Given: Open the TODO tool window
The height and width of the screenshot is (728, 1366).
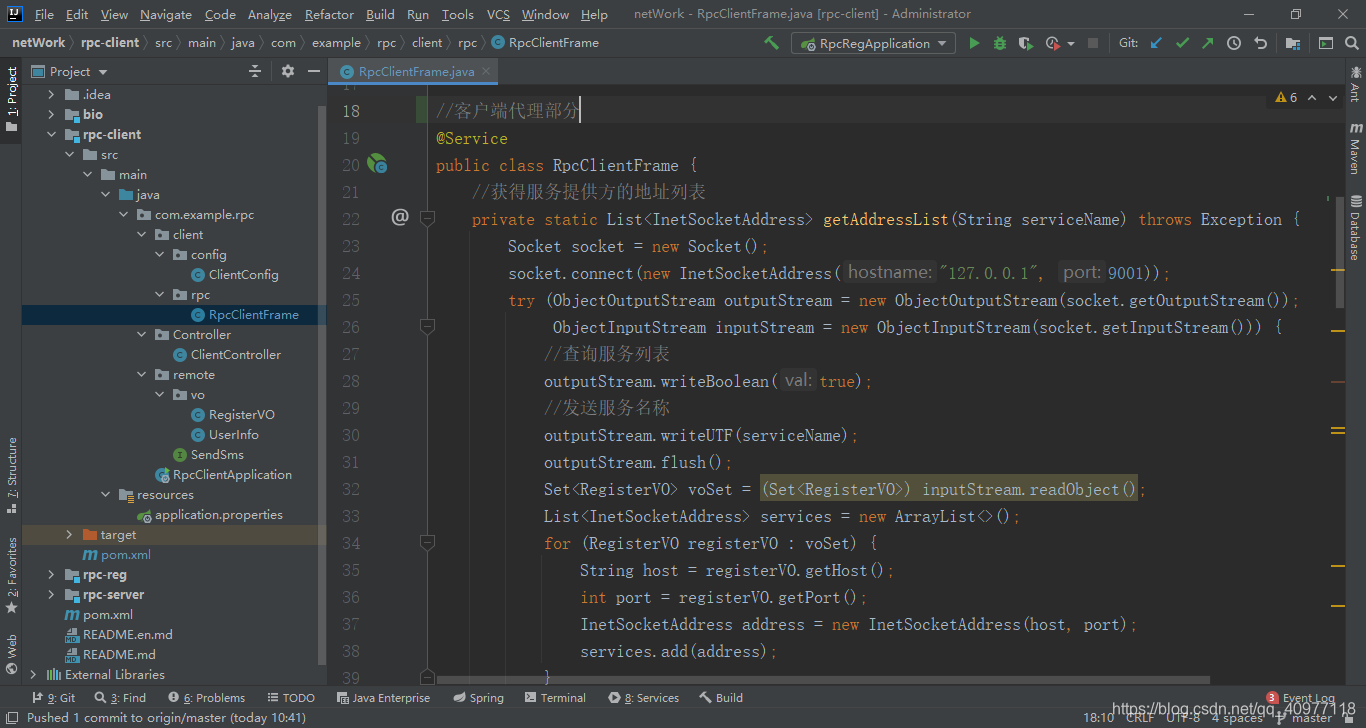Looking at the screenshot, I should [291, 698].
